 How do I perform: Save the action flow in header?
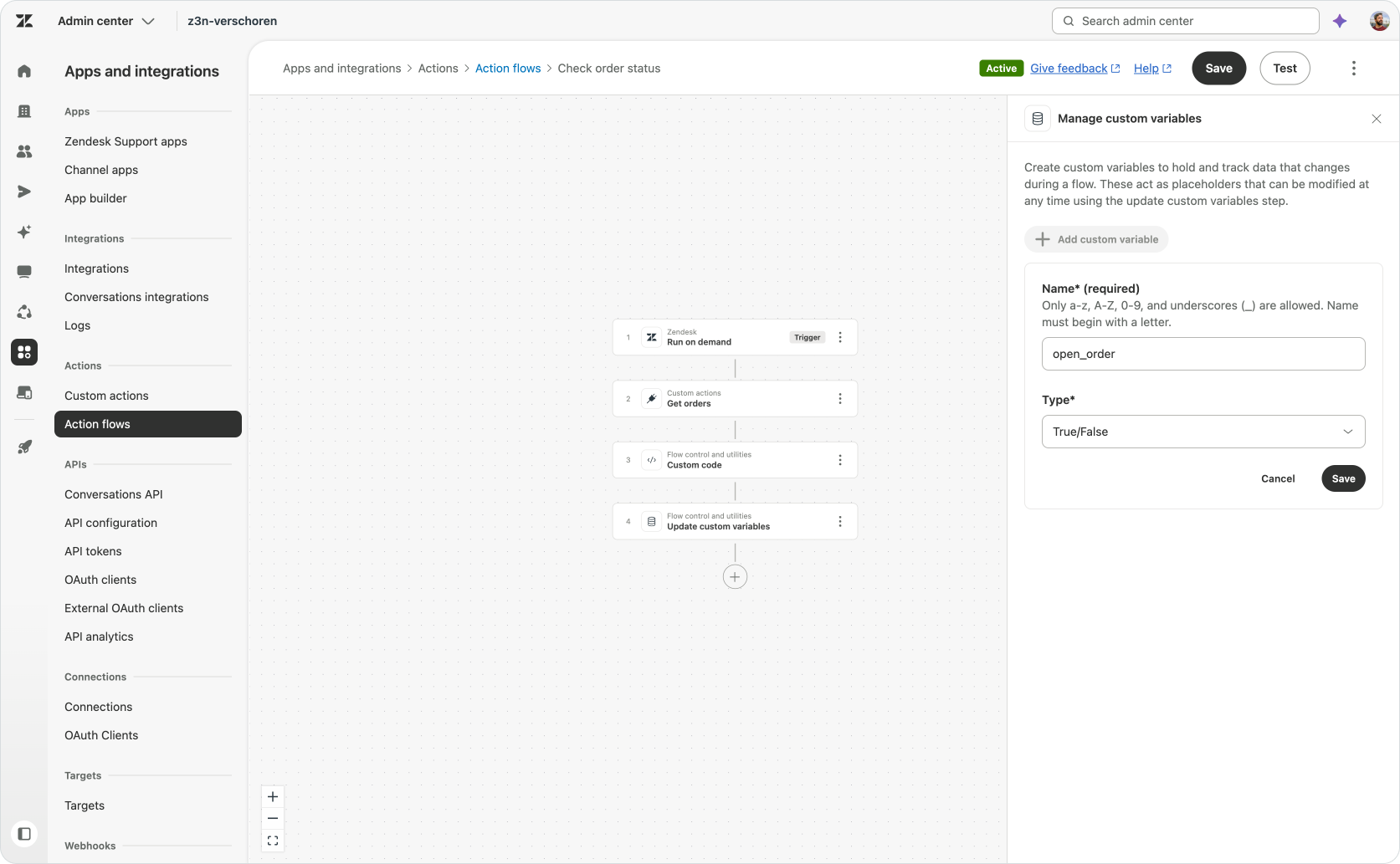coord(1219,69)
